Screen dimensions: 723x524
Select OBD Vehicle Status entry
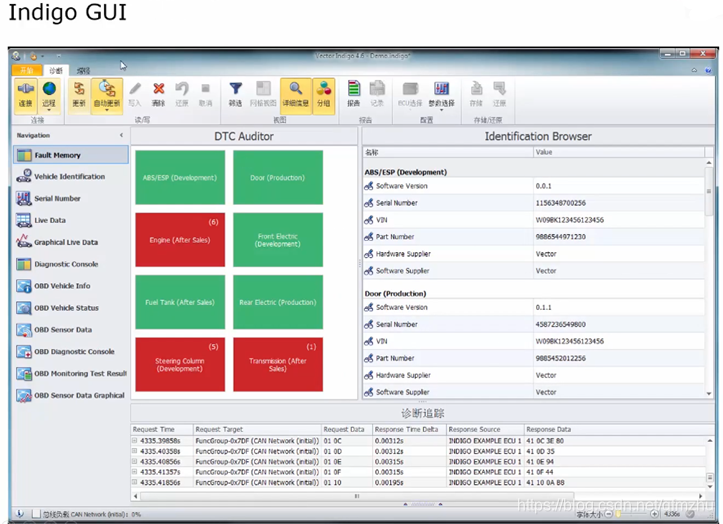coord(71,308)
